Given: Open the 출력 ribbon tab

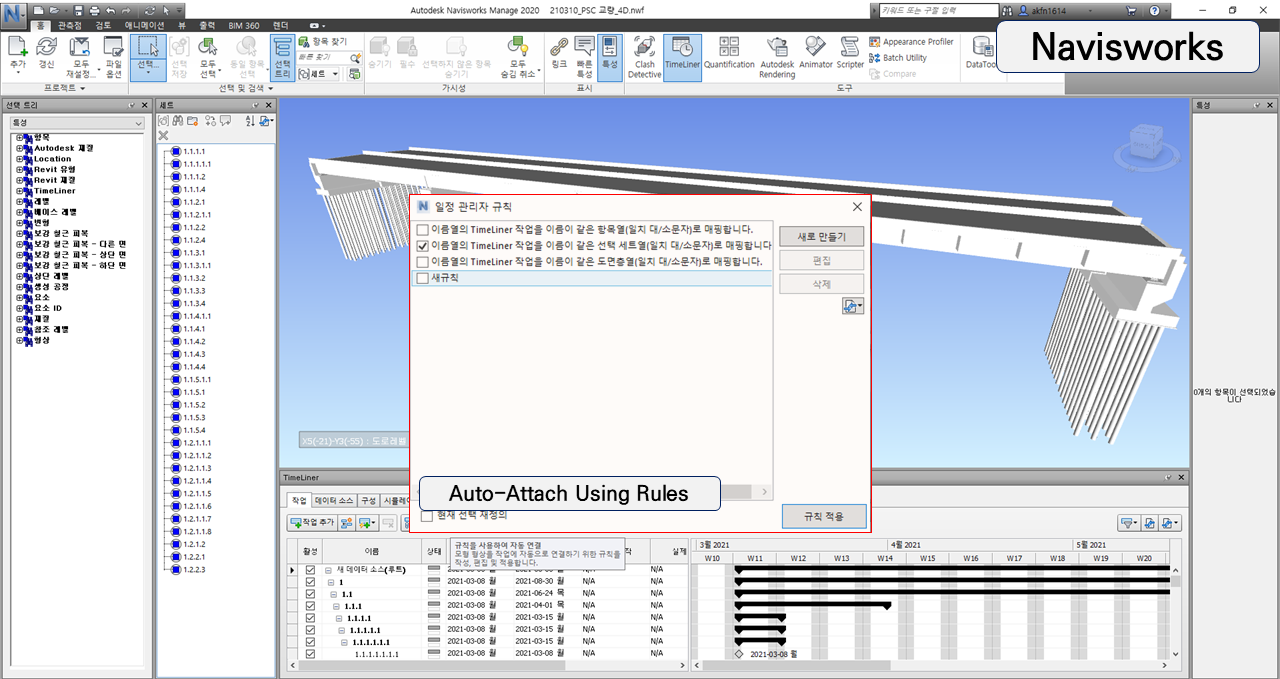Looking at the screenshot, I should point(207,25).
